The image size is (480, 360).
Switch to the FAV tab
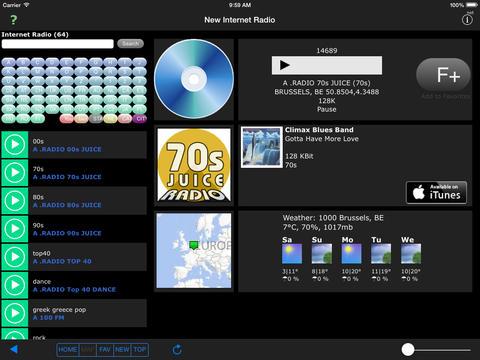pos(105,350)
